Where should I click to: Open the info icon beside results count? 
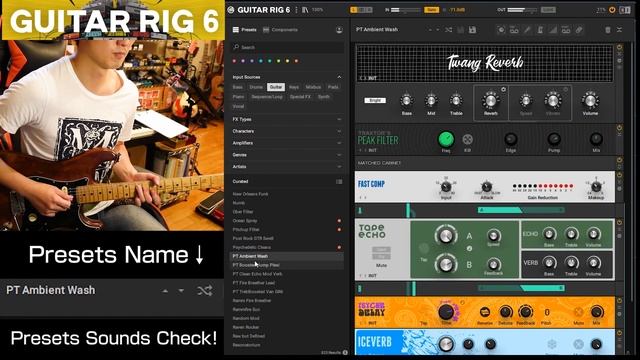tap(345, 352)
